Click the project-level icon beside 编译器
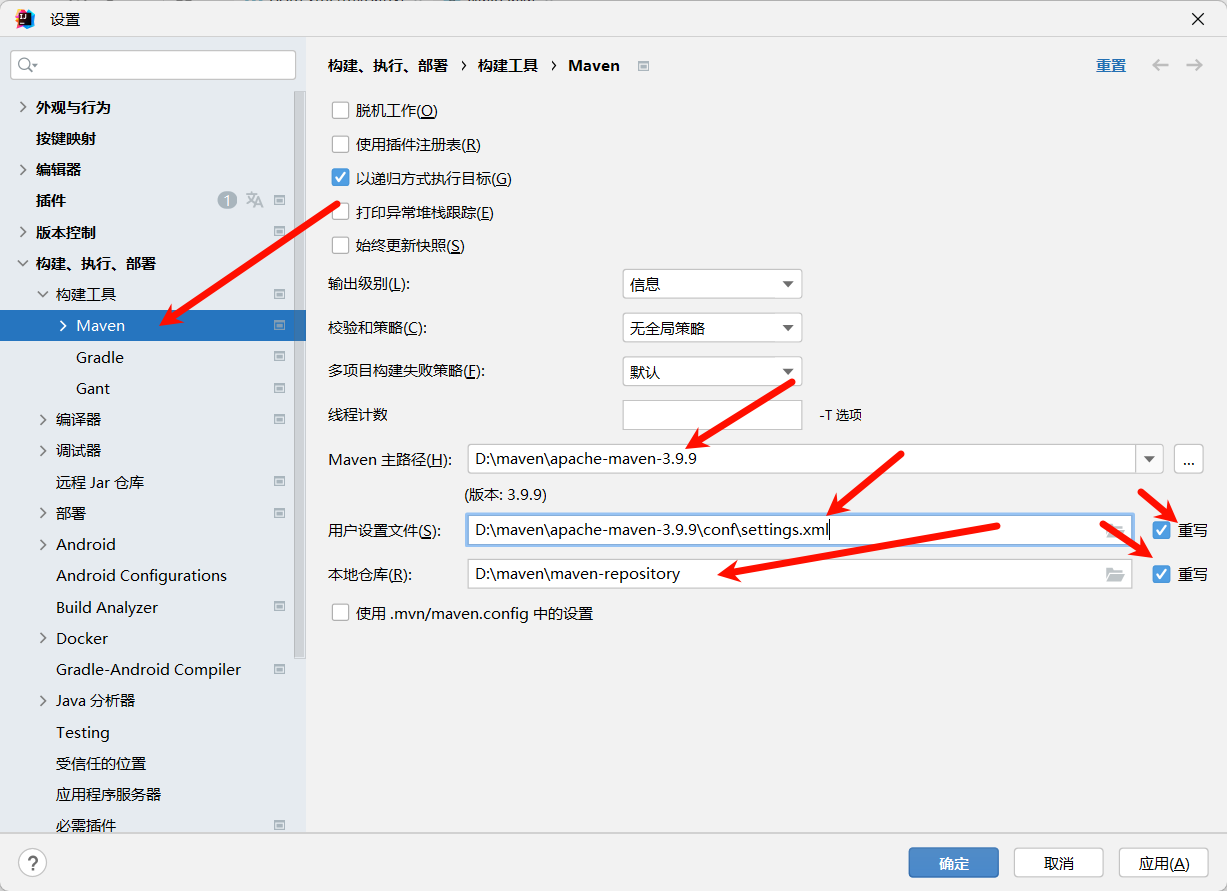1227x891 pixels. pyautogui.click(x=279, y=419)
